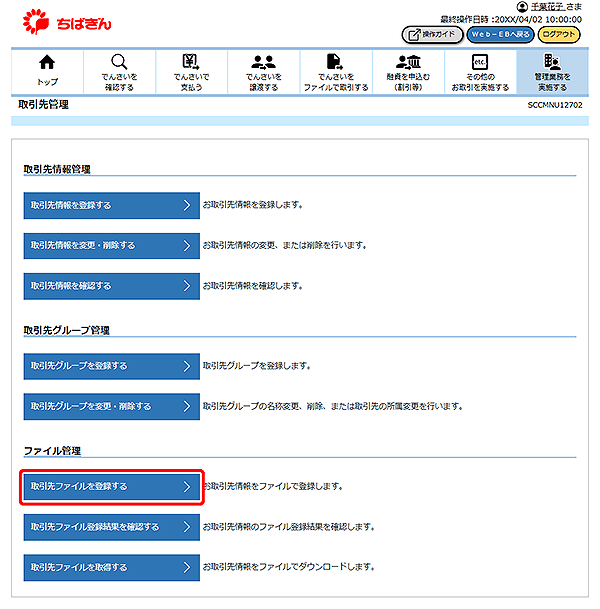The image size is (600, 609).
Task: Open でんさいを譲渡する people menu
Action: coord(263,71)
